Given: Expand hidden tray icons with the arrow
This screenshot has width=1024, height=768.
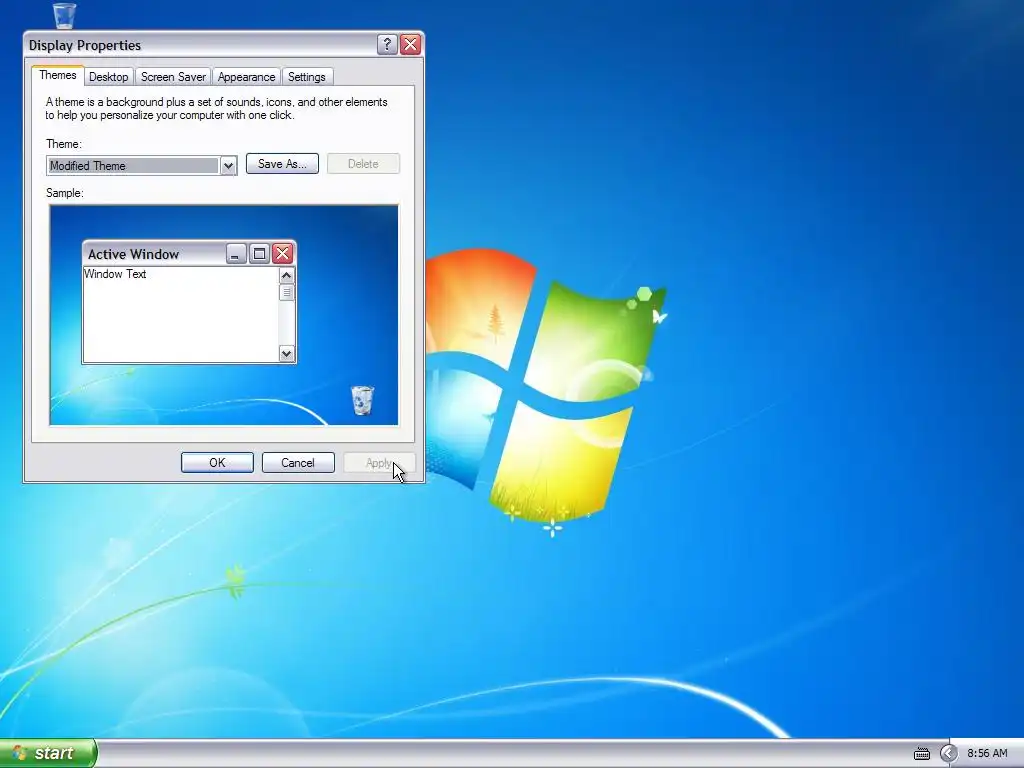Looking at the screenshot, I should (948, 754).
